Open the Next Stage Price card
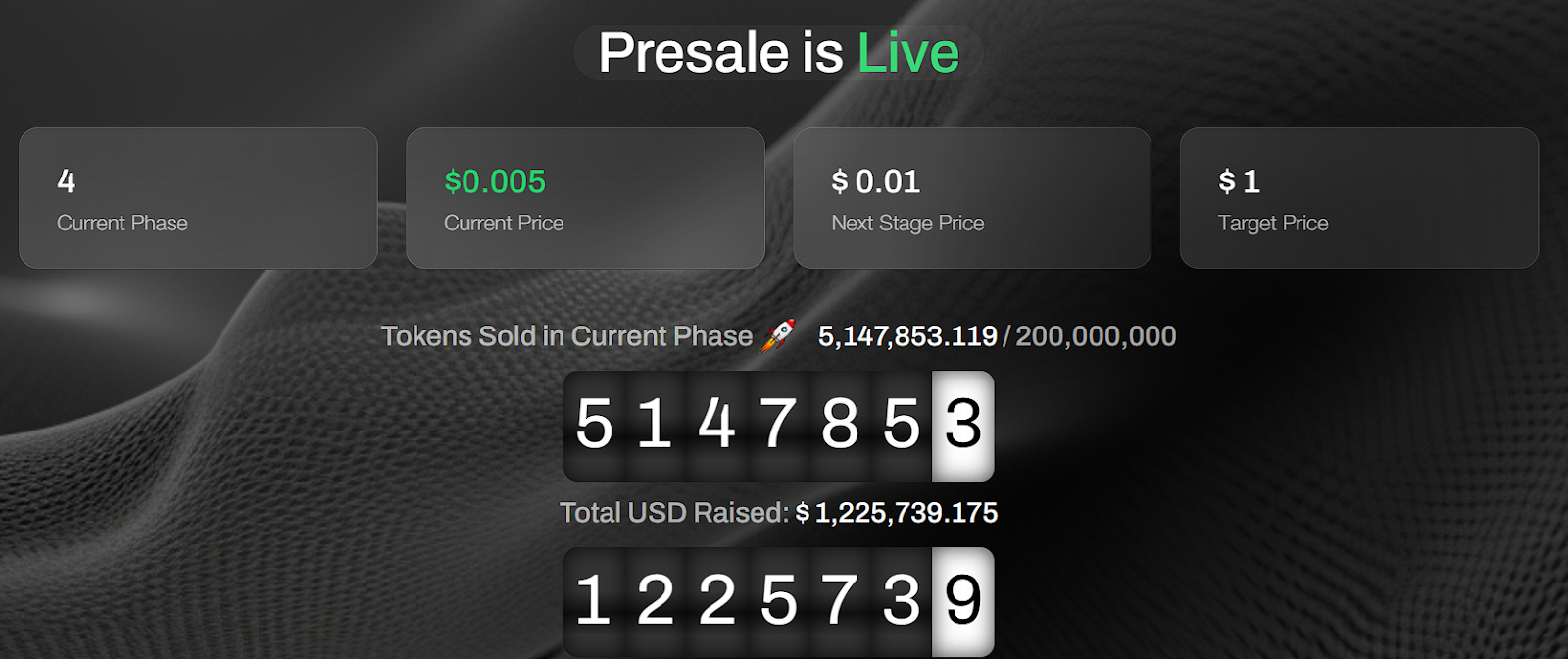This screenshot has height=659, width=1568. pos(972,198)
